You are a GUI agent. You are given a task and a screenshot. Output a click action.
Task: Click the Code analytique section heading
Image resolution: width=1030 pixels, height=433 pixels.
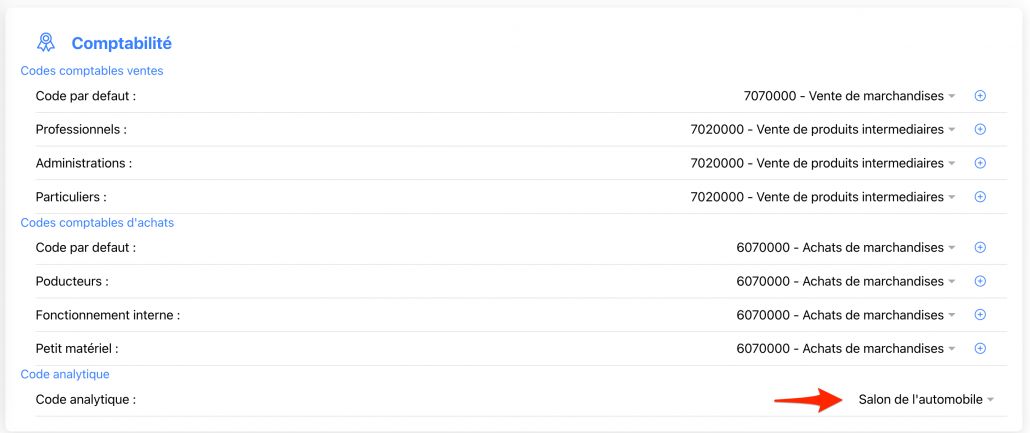tap(65, 374)
